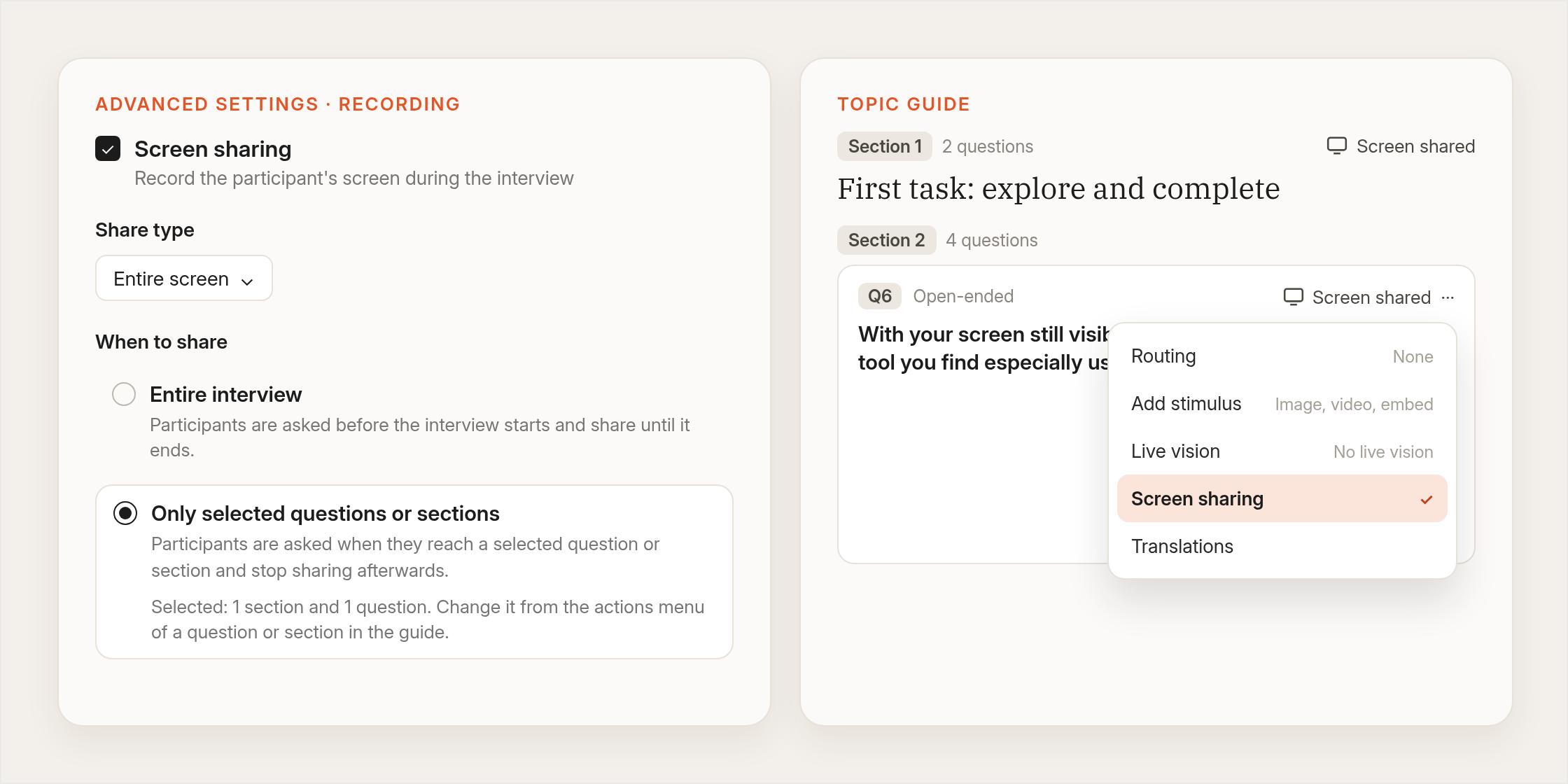The width and height of the screenshot is (1568, 784).
Task: Click the chevron arrow in the Entire screen dropdown
Action: pos(247,281)
